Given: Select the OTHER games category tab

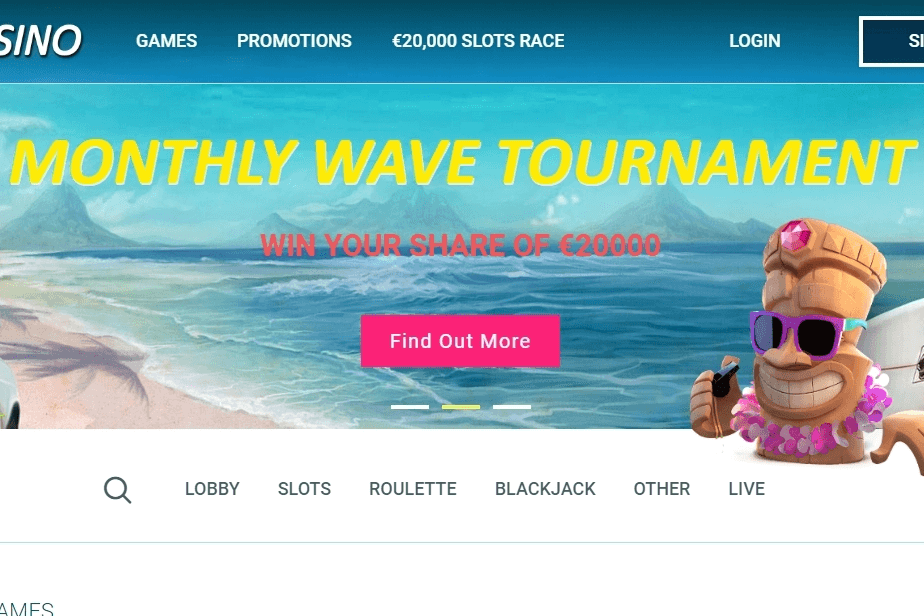Looking at the screenshot, I should coord(662,489).
